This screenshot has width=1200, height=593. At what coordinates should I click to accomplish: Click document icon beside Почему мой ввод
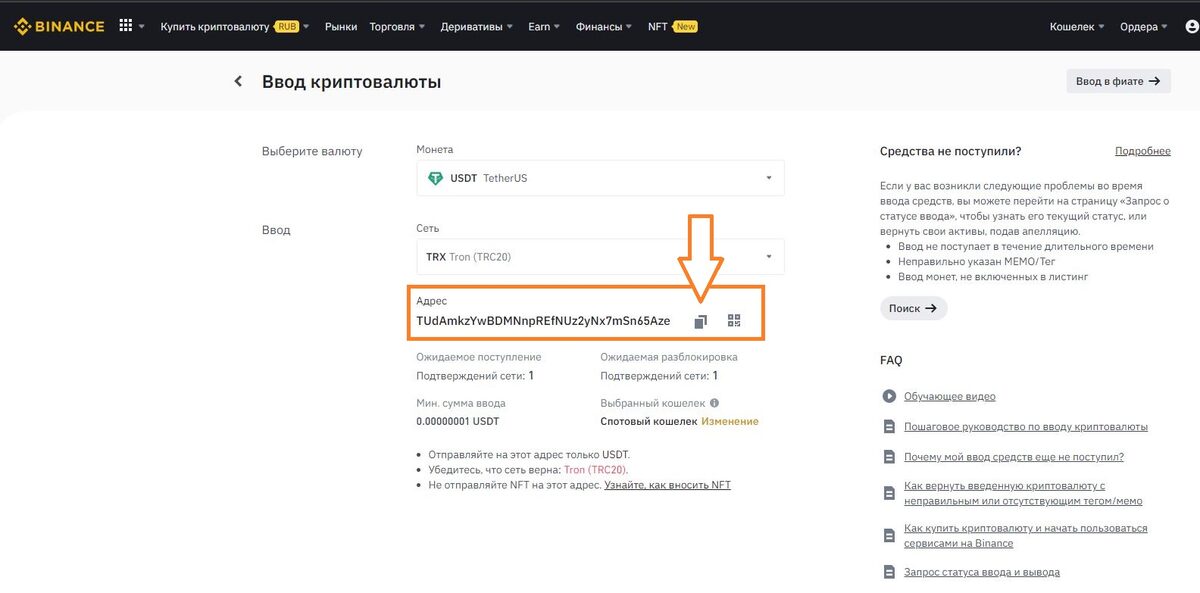click(889, 456)
